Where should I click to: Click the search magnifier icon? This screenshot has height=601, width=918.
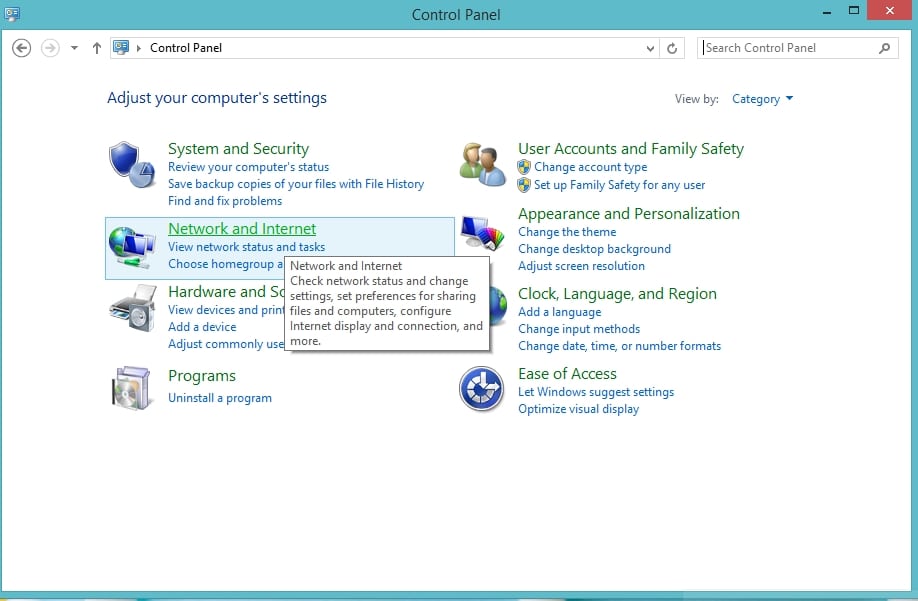(885, 48)
